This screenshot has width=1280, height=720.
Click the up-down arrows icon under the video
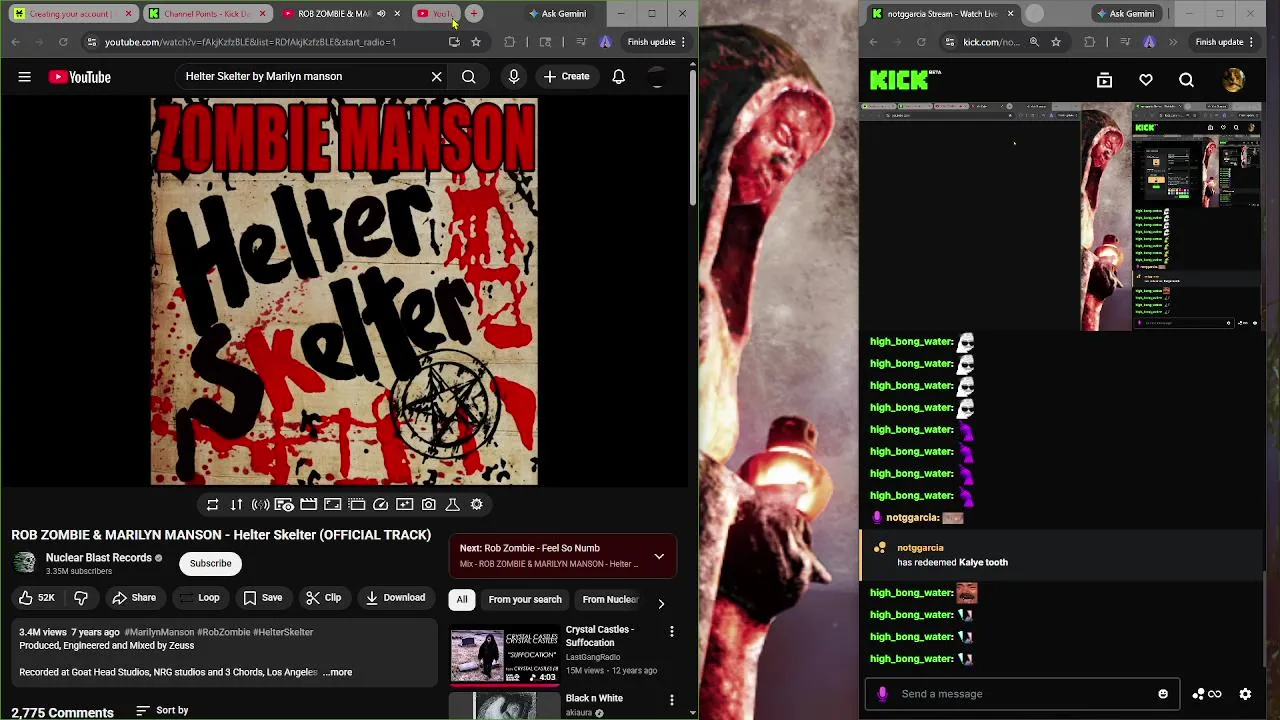click(236, 505)
